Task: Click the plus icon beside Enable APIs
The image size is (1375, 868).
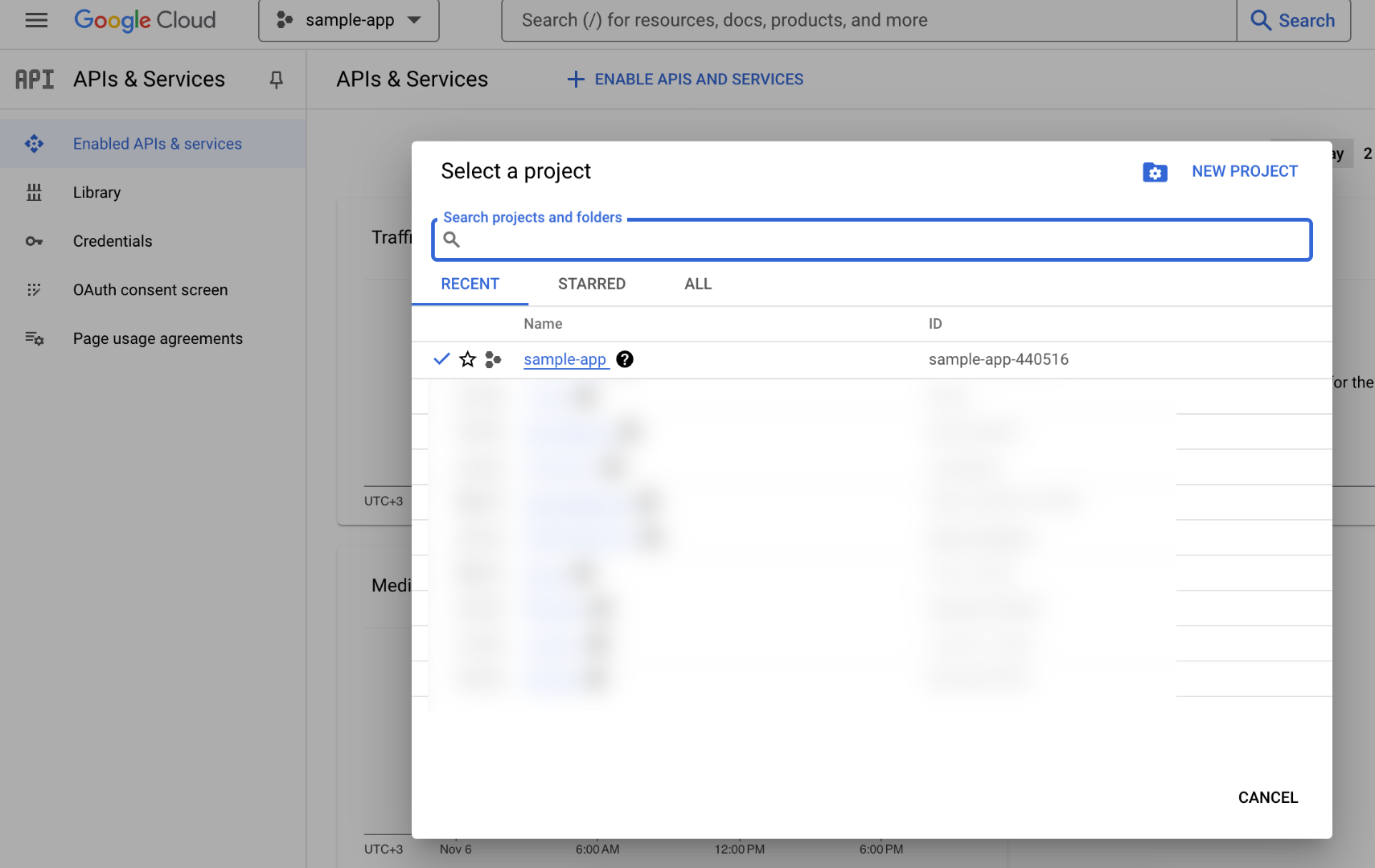Action: coord(575,79)
